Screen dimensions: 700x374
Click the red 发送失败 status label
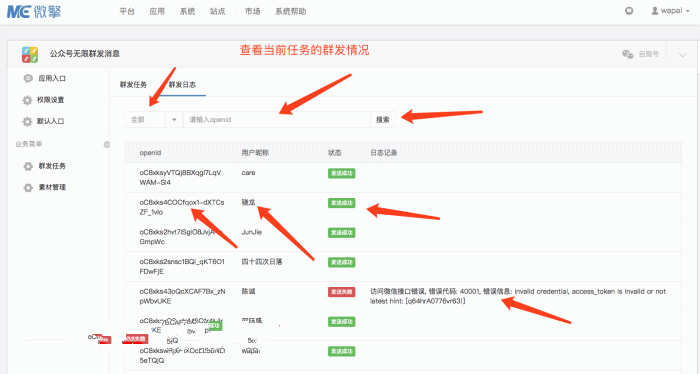(x=342, y=292)
